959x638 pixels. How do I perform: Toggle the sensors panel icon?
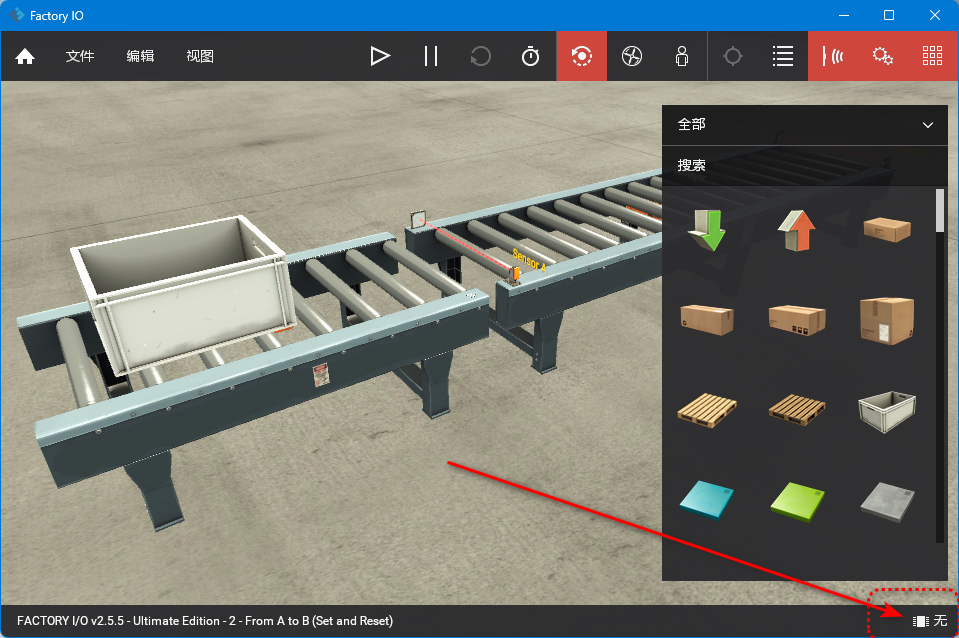tap(833, 56)
